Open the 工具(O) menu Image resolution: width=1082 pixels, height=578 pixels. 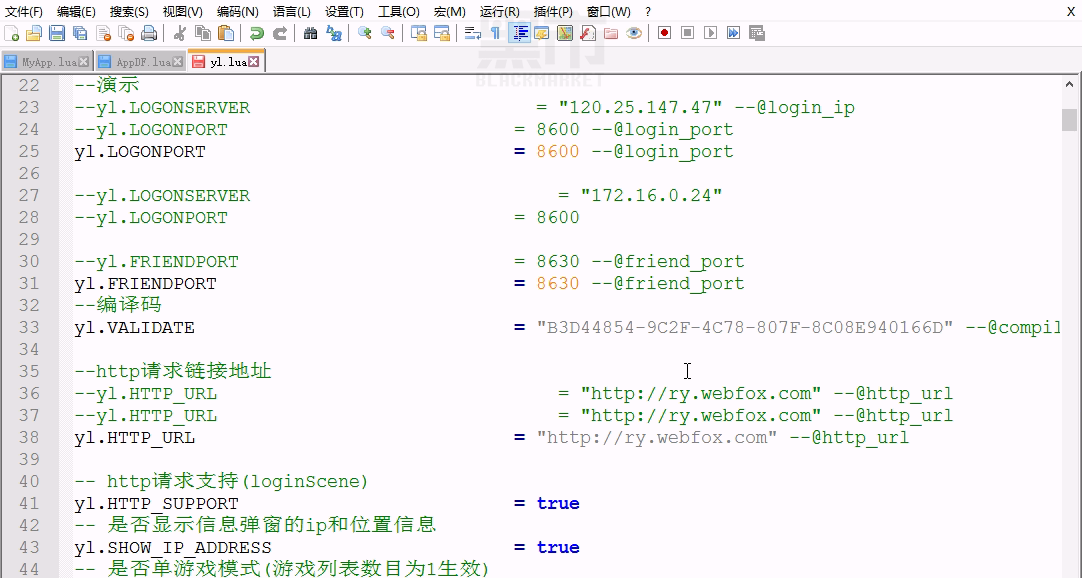tap(399, 12)
